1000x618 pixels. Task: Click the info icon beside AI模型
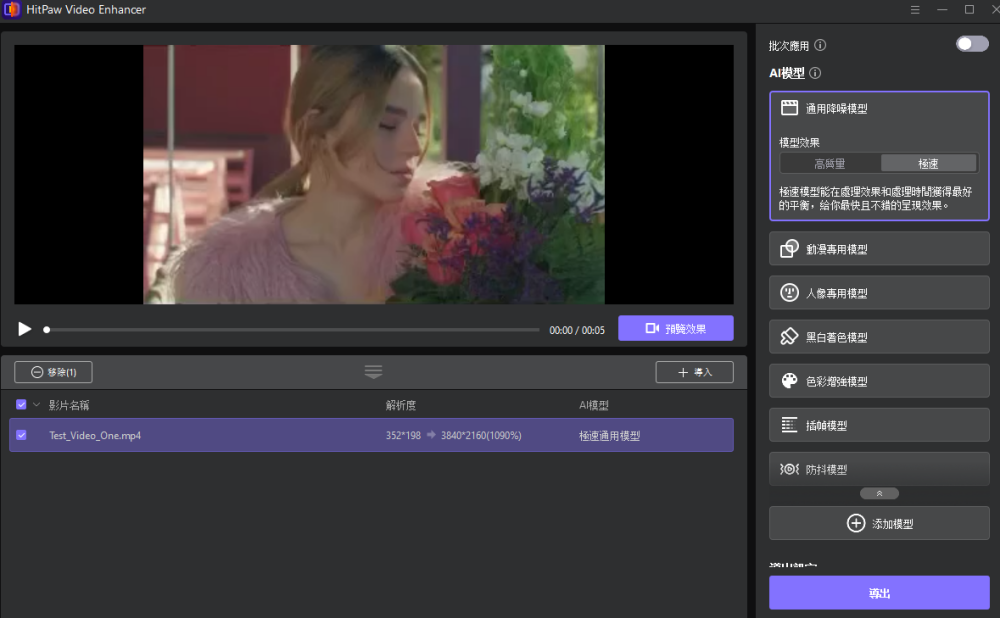815,73
